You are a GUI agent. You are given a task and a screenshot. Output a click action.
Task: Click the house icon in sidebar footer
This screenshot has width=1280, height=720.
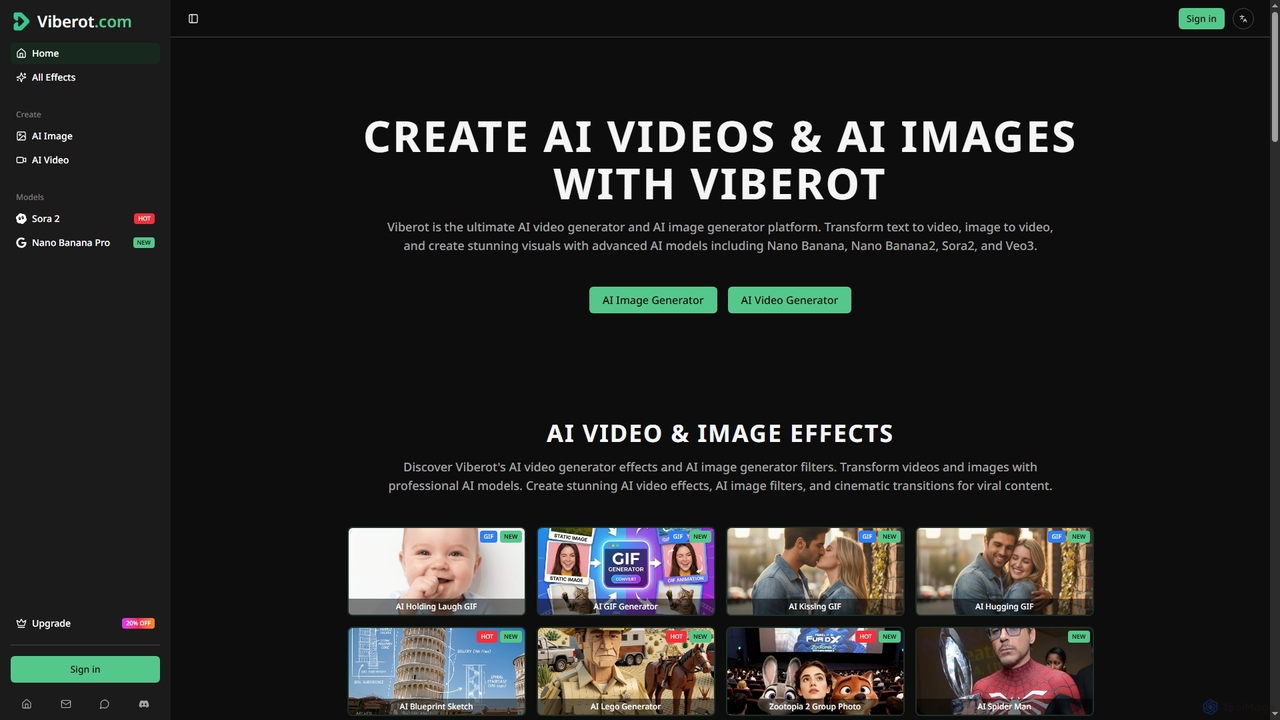tap(27, 704)
